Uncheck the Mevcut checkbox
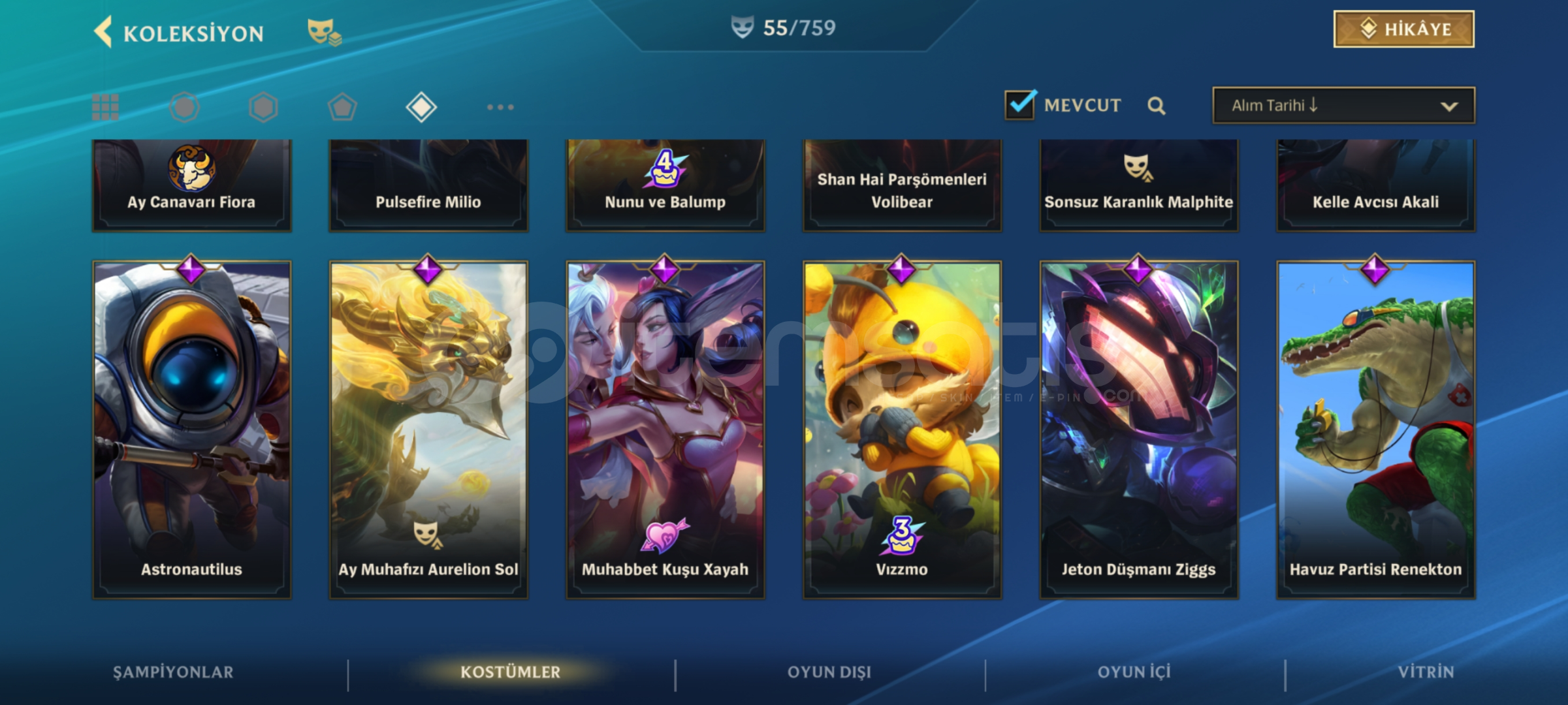This screenshot has height=705, width=1568. tap(1019, 105)
